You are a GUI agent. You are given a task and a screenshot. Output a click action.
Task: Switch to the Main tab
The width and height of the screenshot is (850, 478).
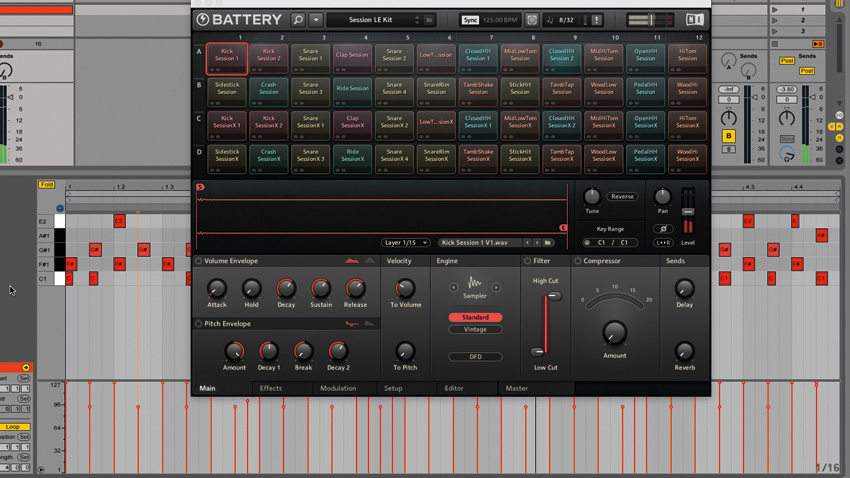207,388
